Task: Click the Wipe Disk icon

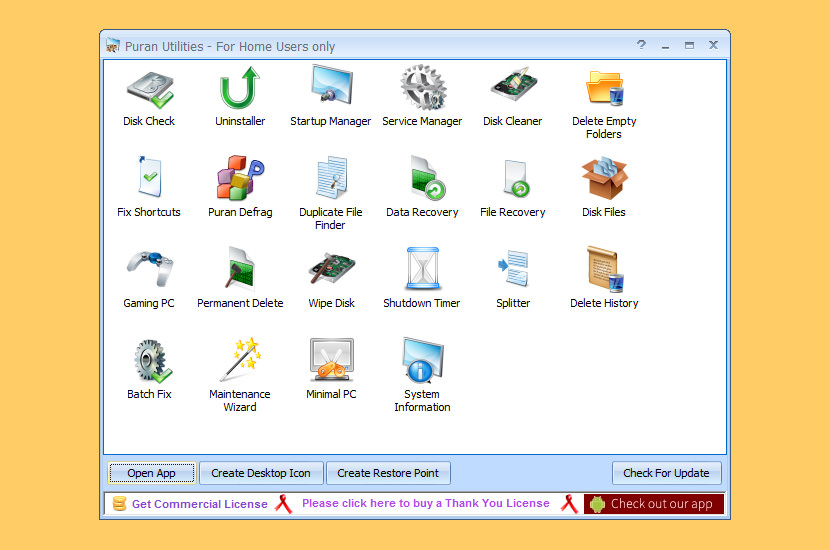Action: (x=331, y=268)
